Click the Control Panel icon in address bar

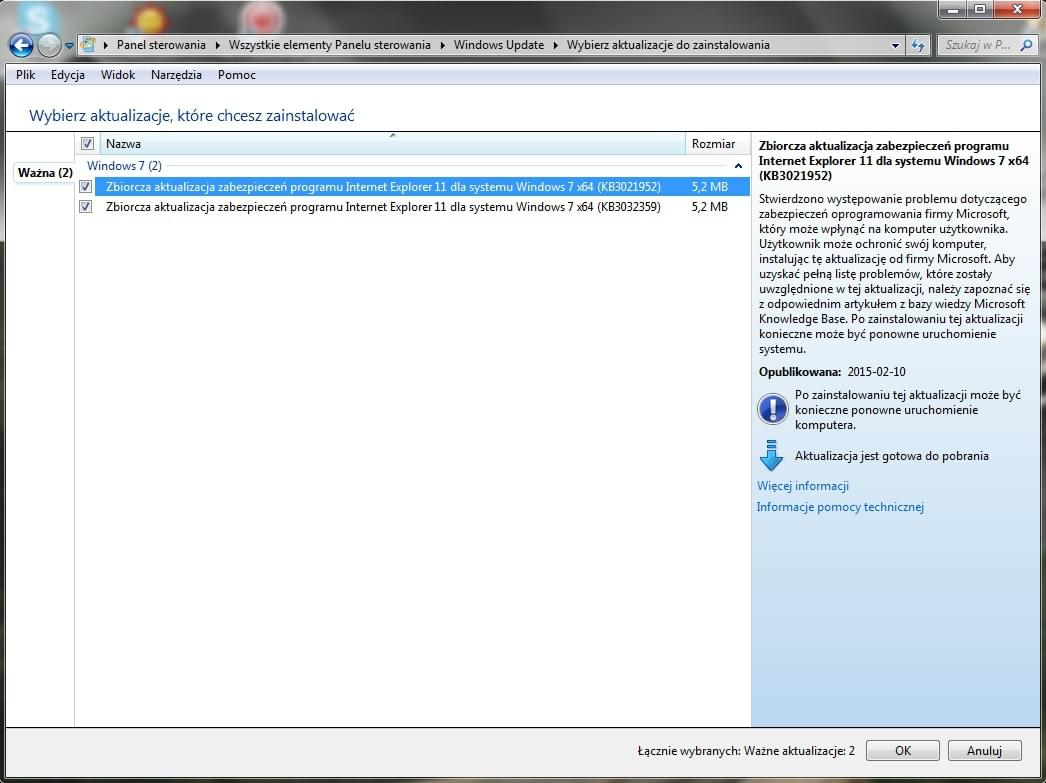tap(87, 45)
